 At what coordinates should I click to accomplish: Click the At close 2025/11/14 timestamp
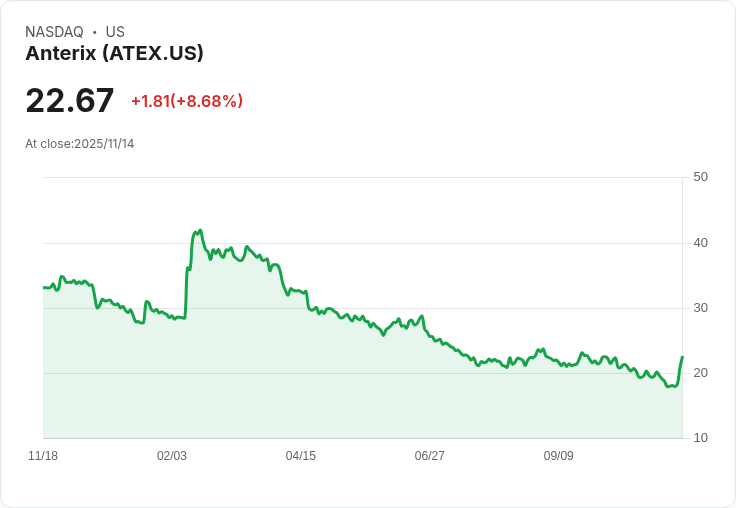pos(80,144)
